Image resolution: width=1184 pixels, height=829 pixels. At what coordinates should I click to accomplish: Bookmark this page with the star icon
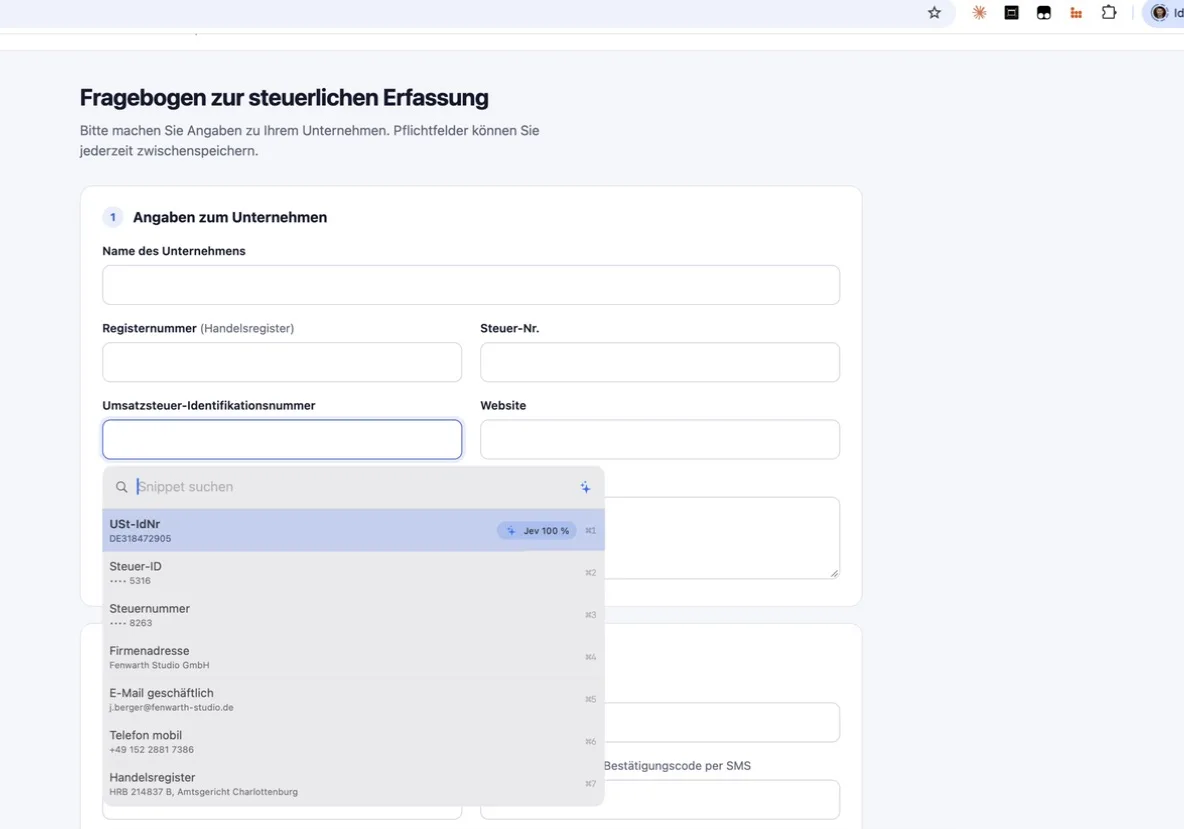pos(934,12)
